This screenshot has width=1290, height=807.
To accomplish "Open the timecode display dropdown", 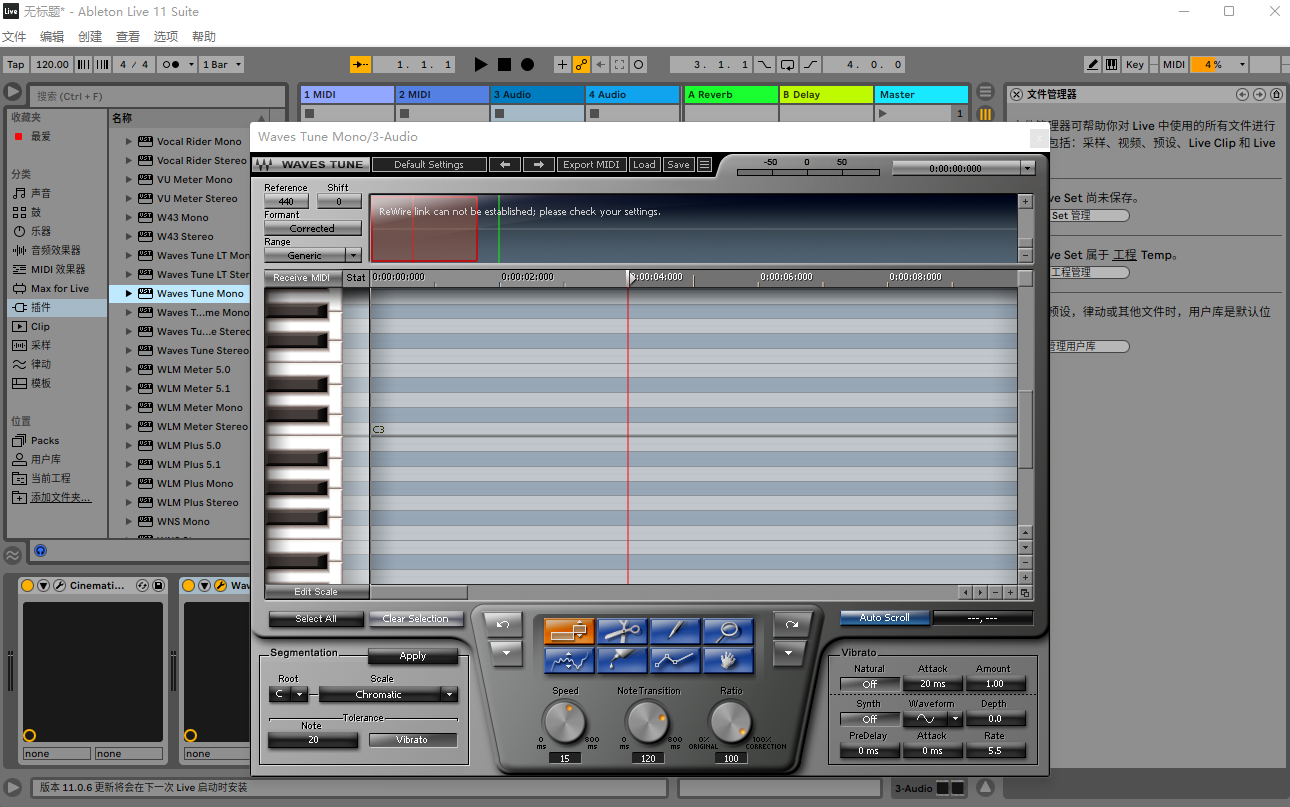I will [x=1027, y=168].
